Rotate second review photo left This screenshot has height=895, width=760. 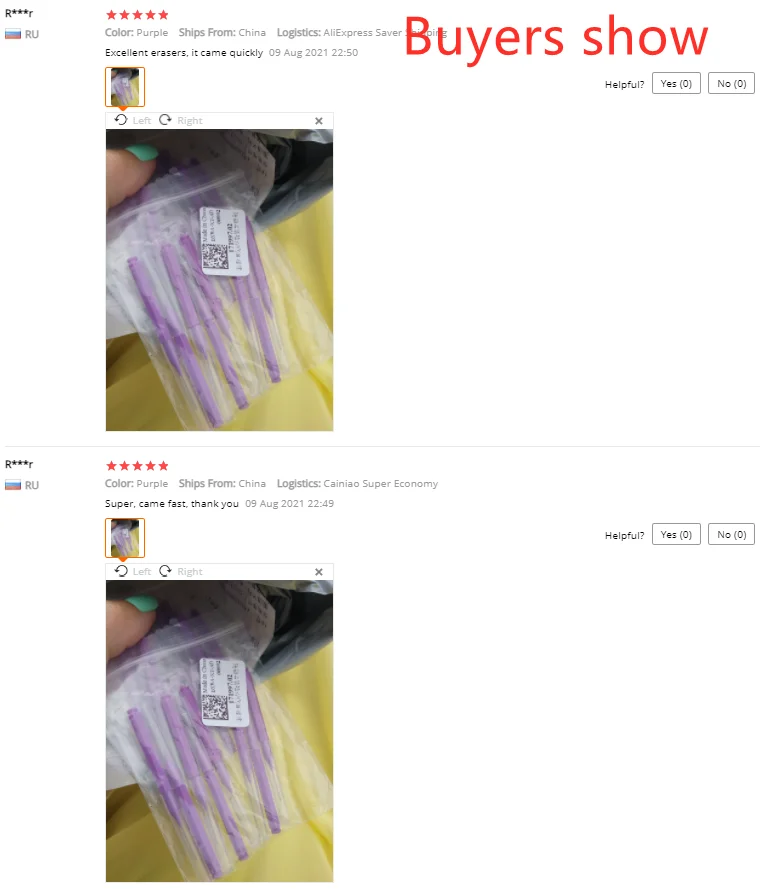[x=132, y=571]
